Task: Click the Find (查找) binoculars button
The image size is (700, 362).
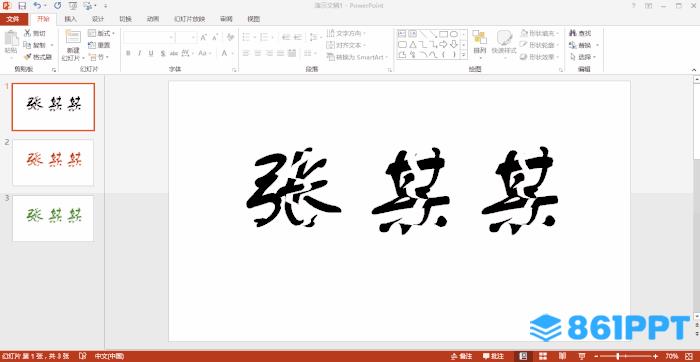Action: pos(580,33)
